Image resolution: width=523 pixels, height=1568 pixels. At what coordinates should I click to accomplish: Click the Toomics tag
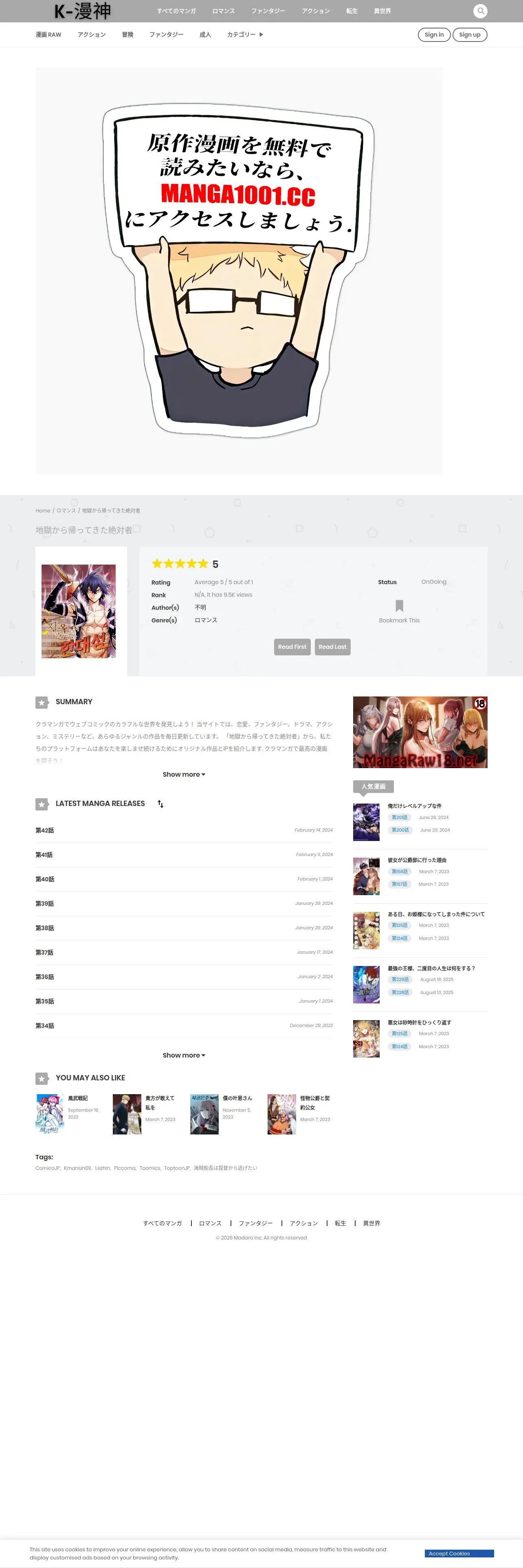coord(150,1168)
